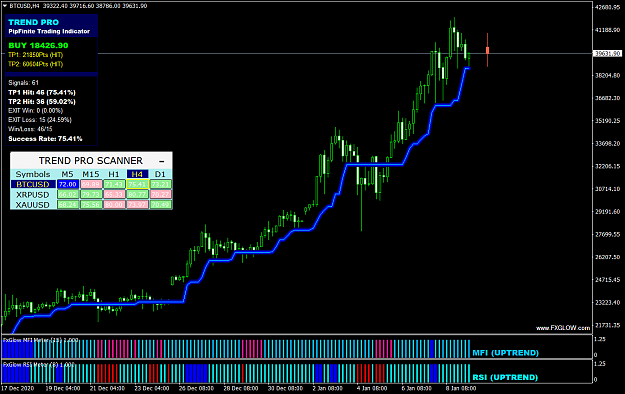Click the 33698.20 price axis label
This screenshot has width=625, height=394.
click(x=607, y=144)
